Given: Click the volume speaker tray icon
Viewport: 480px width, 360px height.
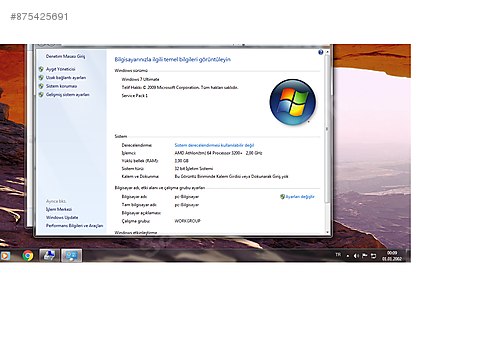Looking at the screenshot, I should tap(356, 256).
